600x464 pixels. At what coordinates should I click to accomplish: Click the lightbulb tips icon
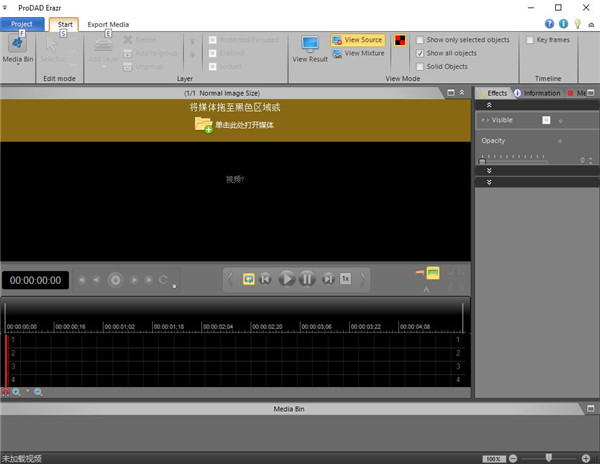point(576,23)
